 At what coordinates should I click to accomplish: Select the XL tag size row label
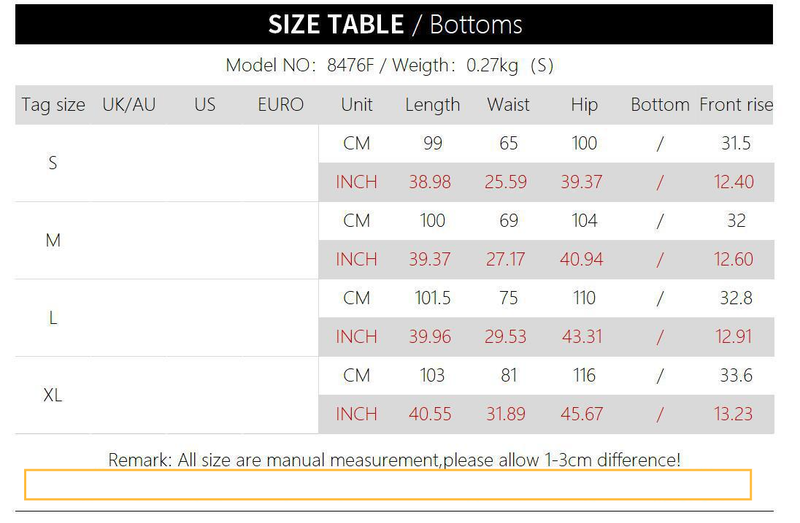click(x=53, y=395)
